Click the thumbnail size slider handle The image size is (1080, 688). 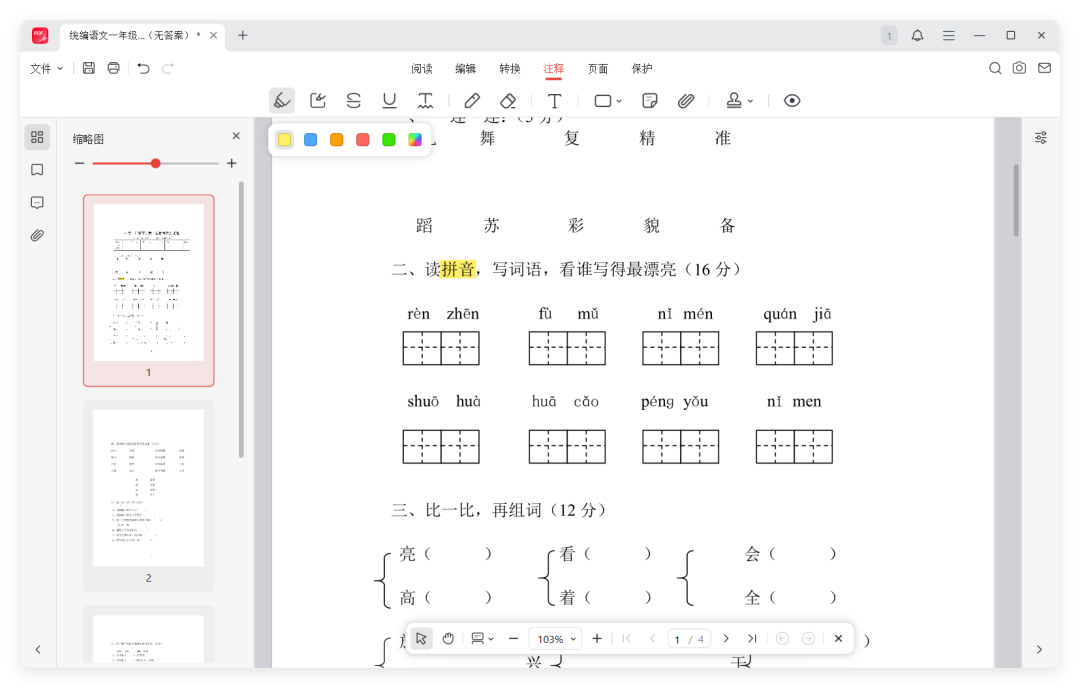[x=156, y=163]
